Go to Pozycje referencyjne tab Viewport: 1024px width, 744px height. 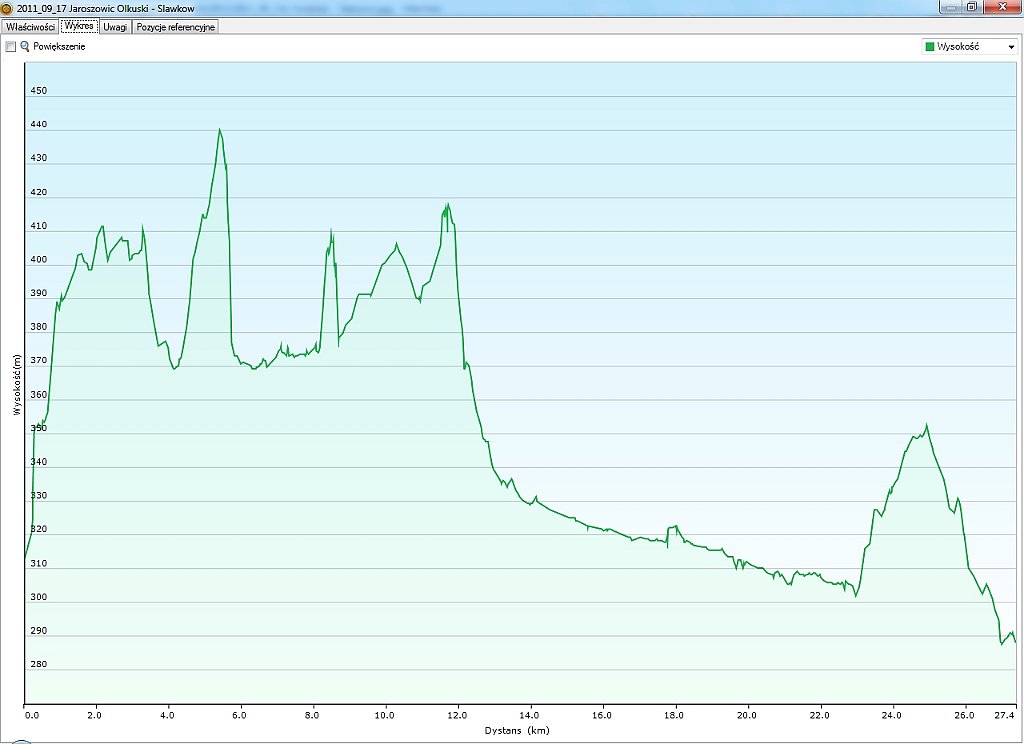175,27
